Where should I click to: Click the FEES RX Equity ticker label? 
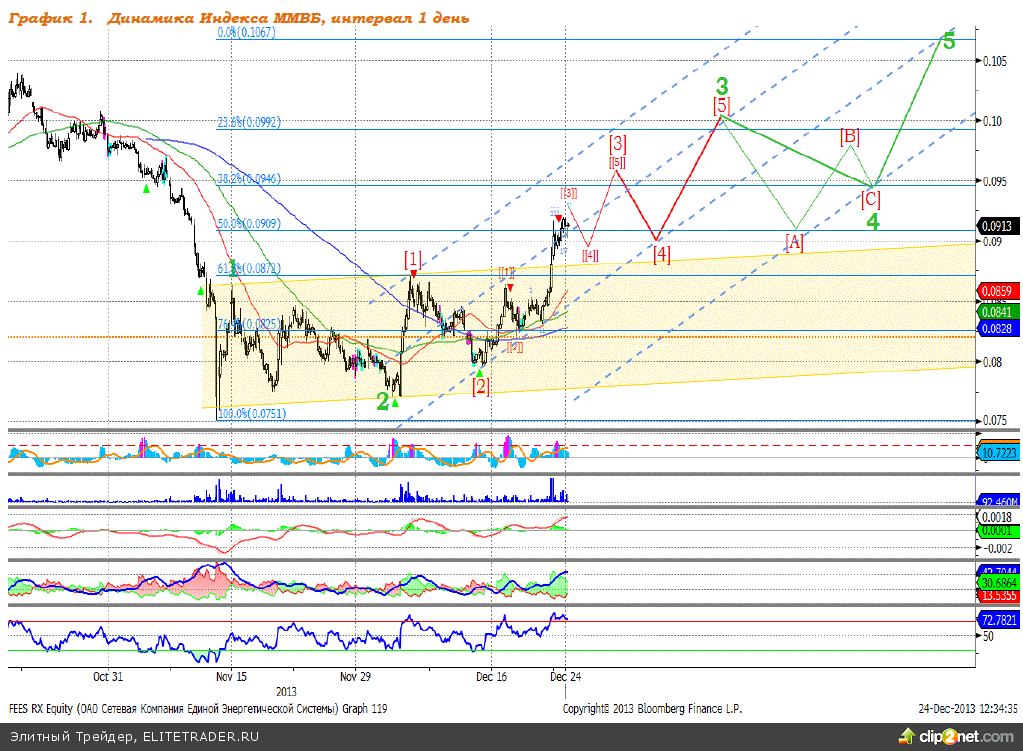click(x=39, y=709)
